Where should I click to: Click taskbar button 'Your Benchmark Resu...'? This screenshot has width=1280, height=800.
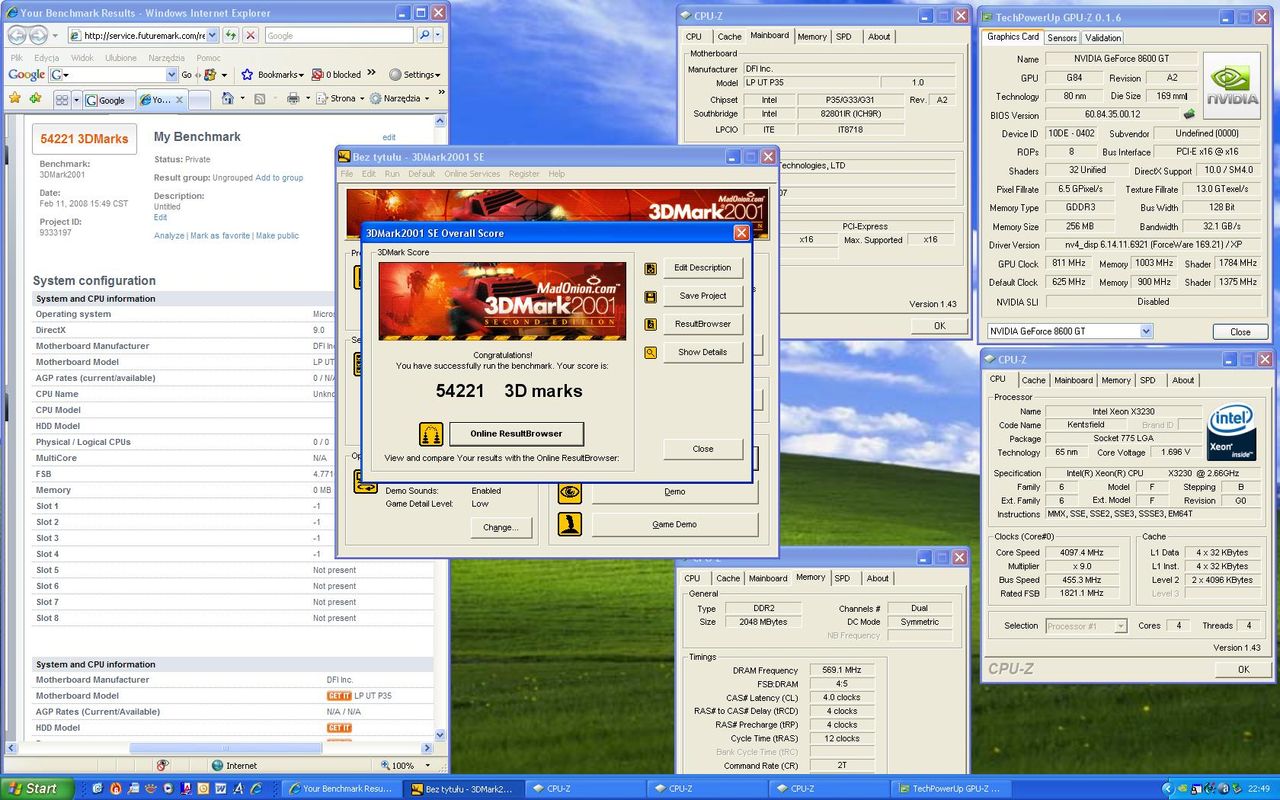340,788
